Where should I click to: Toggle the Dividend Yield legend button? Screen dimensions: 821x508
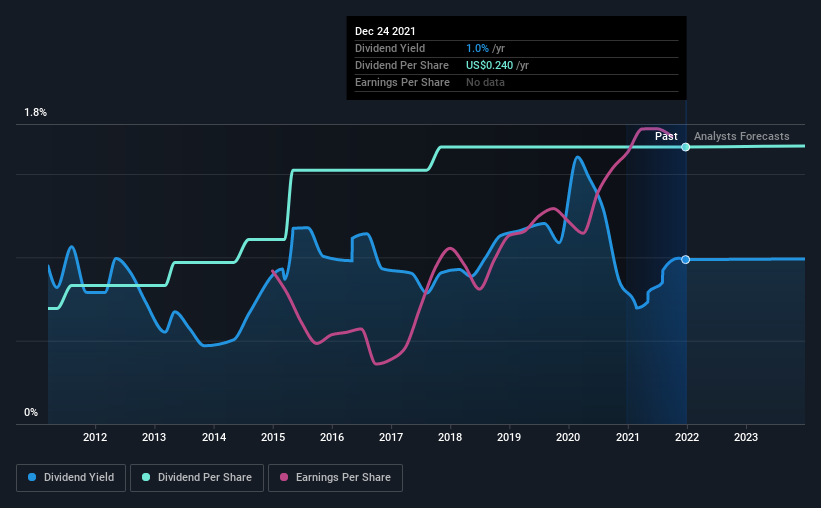(71, 478)
